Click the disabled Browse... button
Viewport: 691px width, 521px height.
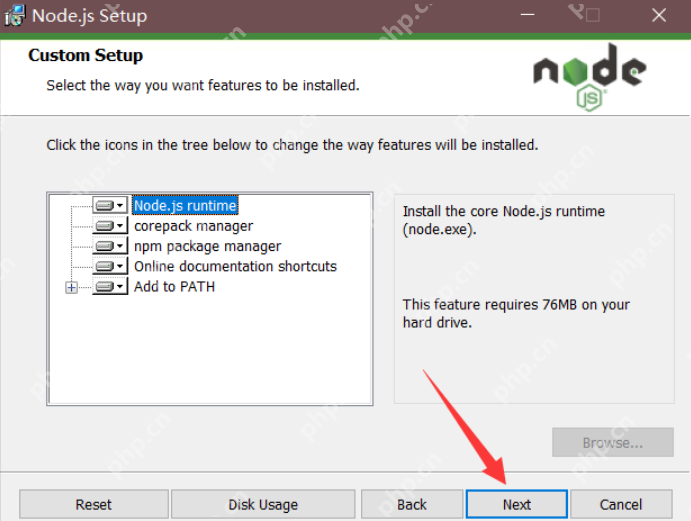613,442
